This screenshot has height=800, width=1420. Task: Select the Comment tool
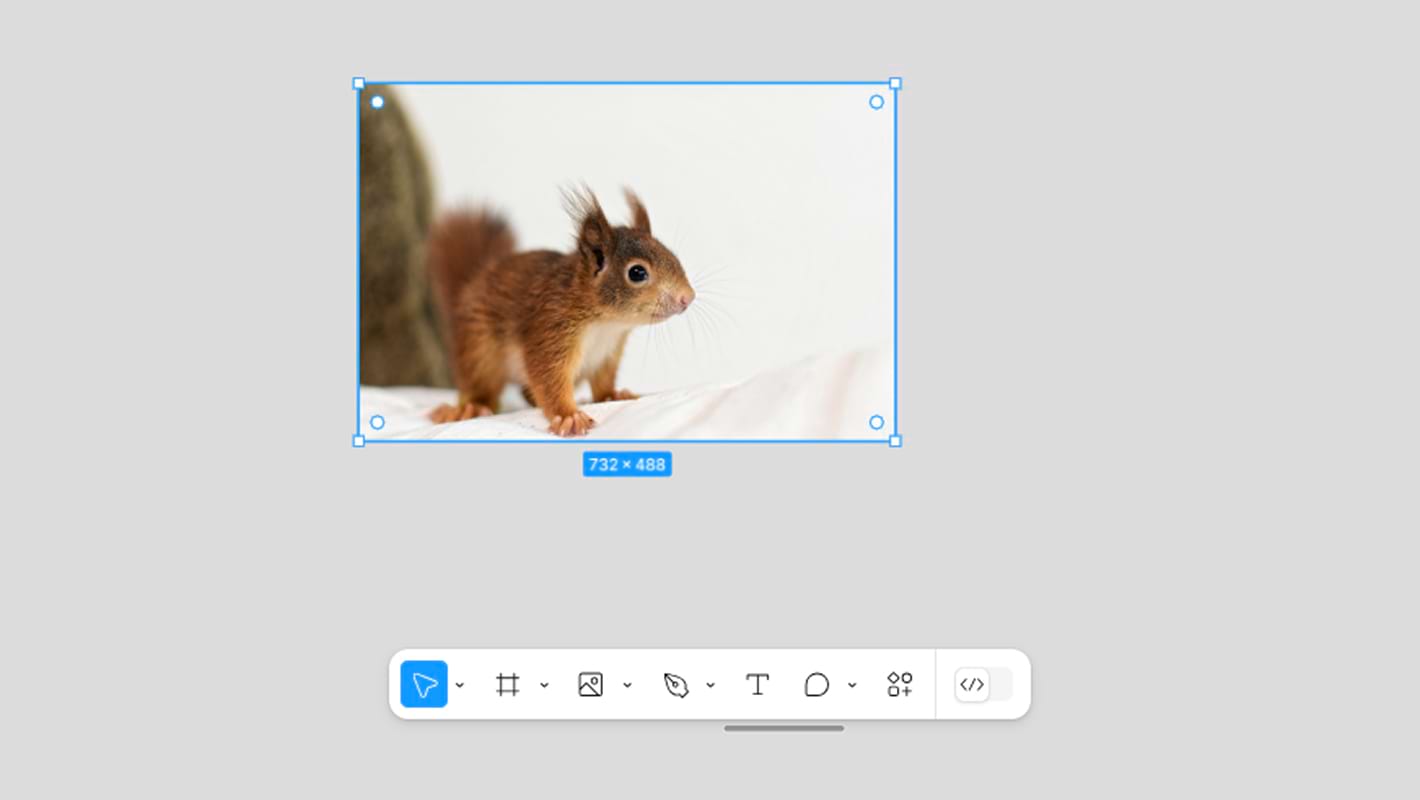pyautogui.click(x=817, y=685)
